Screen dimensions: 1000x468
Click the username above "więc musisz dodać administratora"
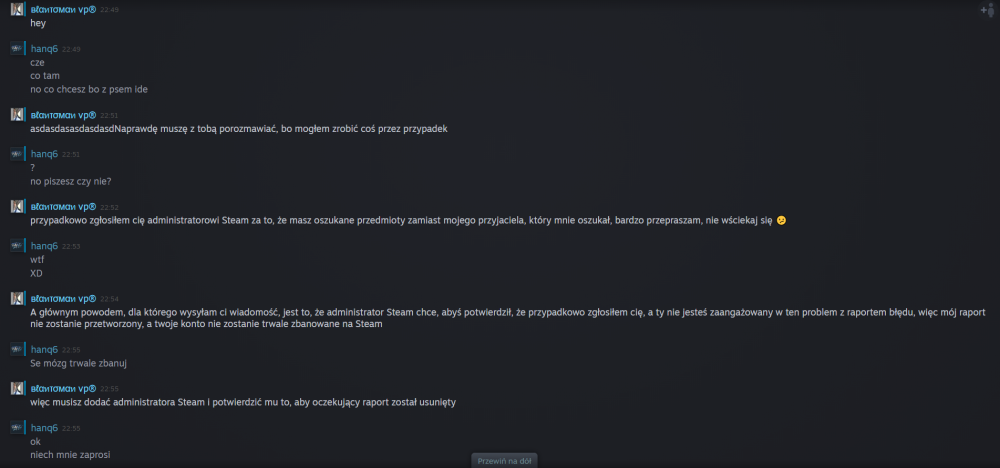63,388
